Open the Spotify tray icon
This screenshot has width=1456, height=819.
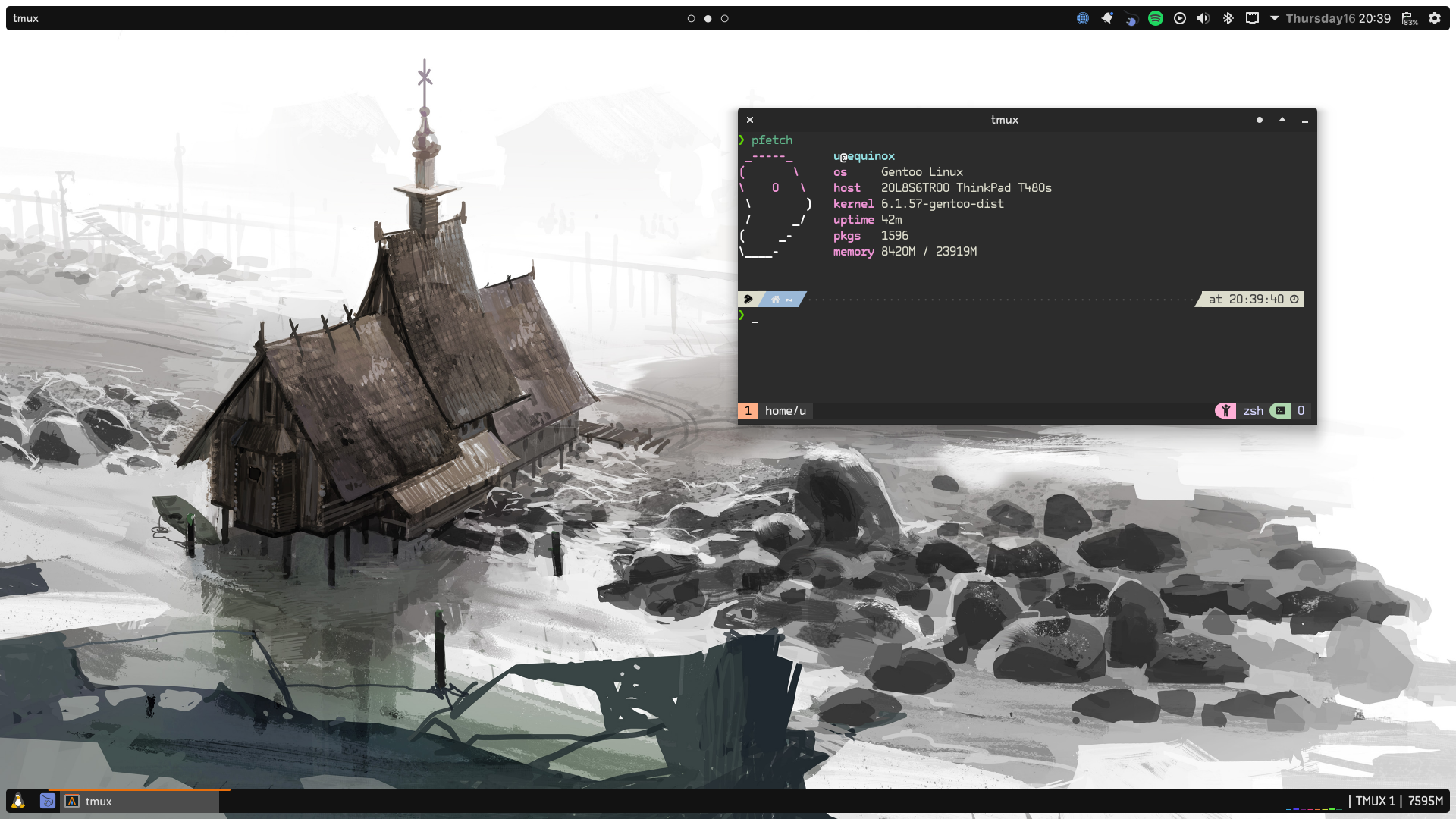1155,18
